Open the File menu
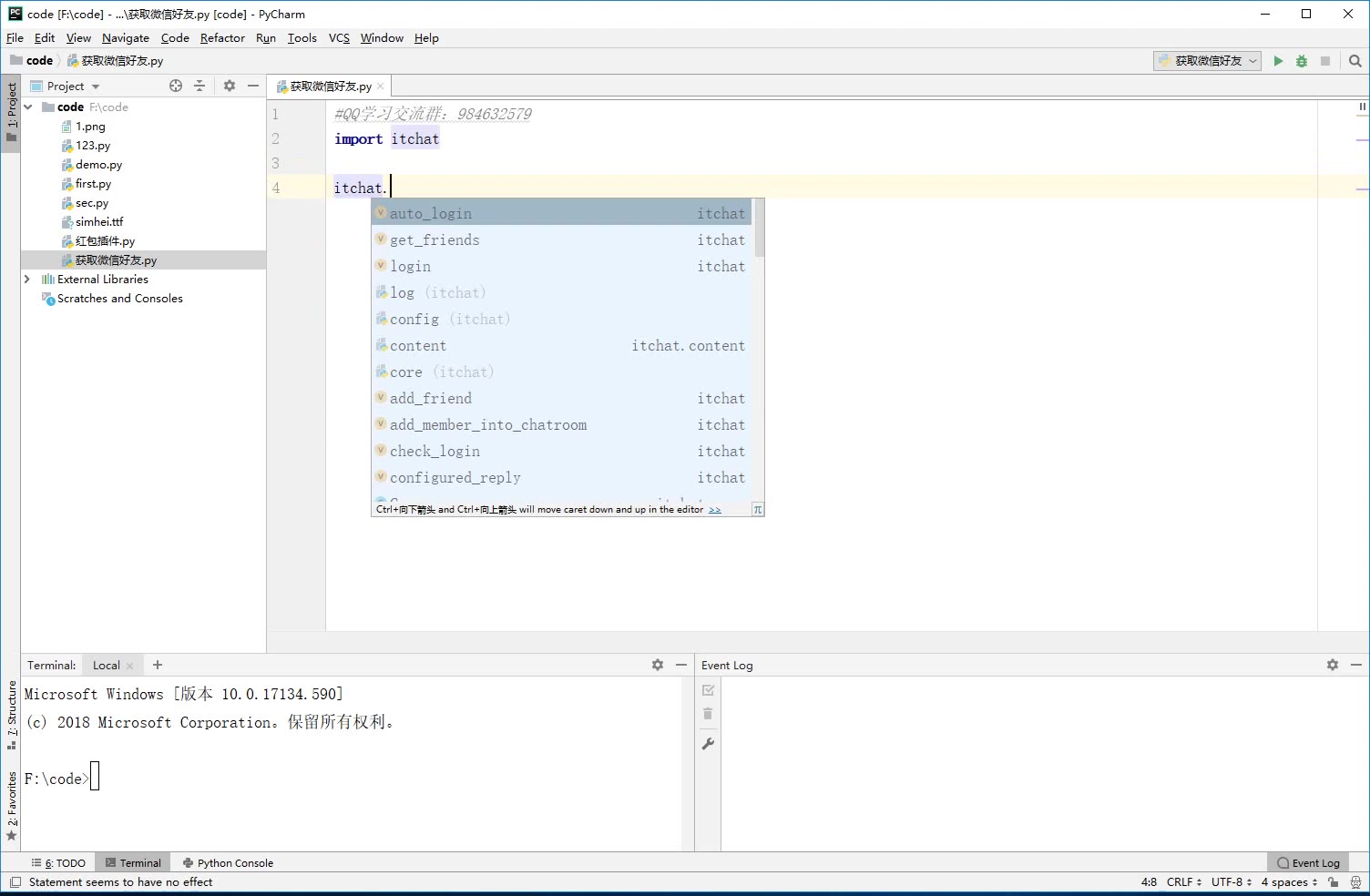 point(15,38)
